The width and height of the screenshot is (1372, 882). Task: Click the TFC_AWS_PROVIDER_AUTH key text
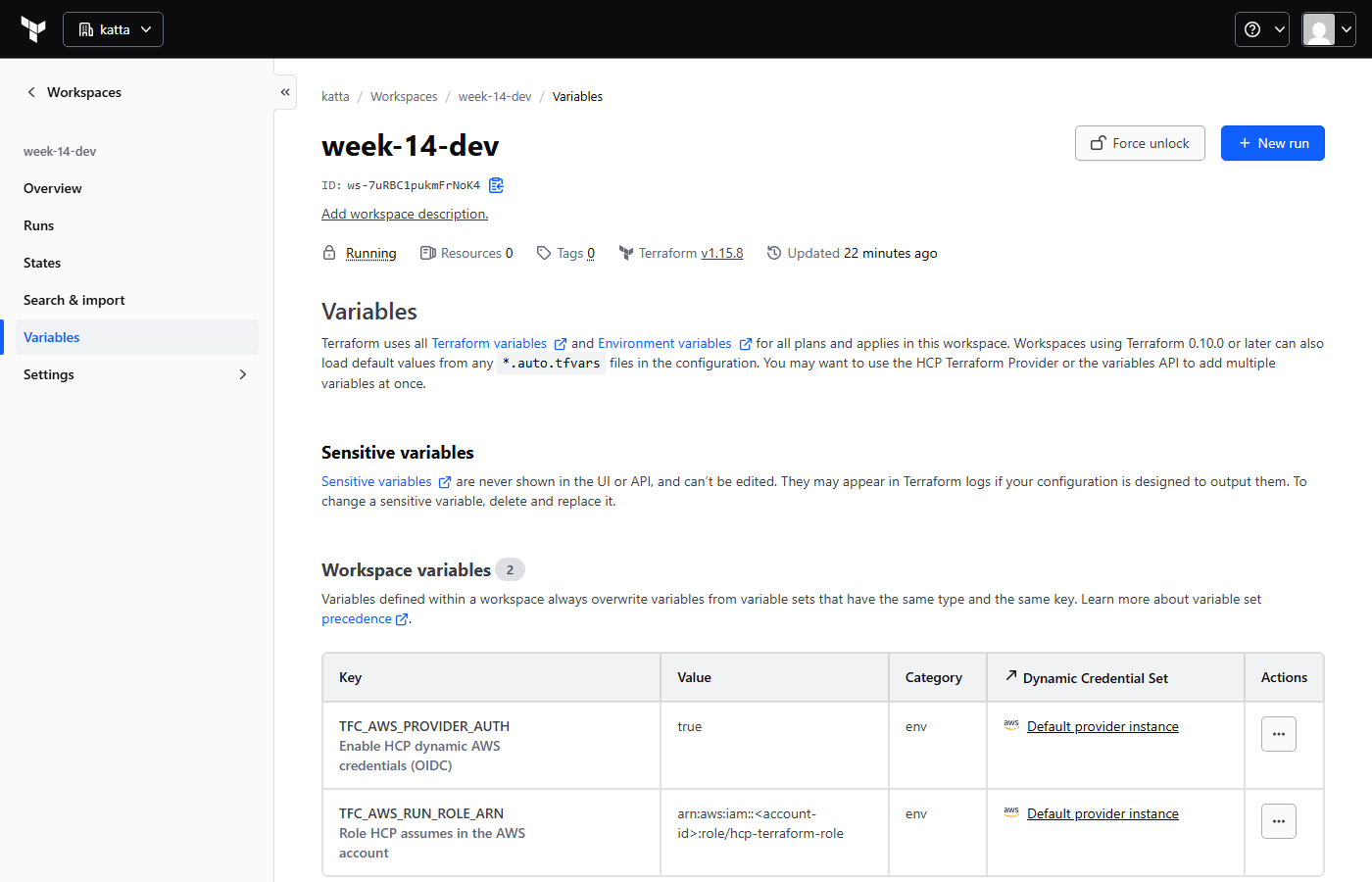424,726
